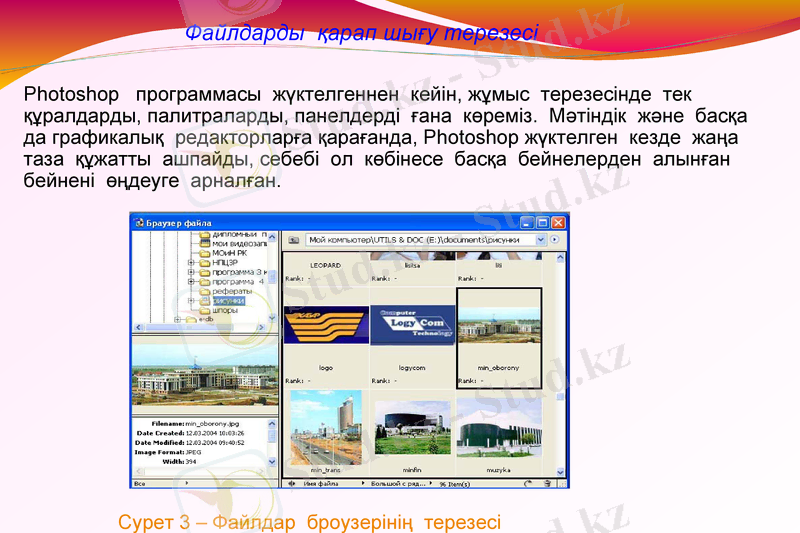Select the 'muzyka' thumbnail image
The height and width of the screenshot is (533, 800).
[499, 427]
